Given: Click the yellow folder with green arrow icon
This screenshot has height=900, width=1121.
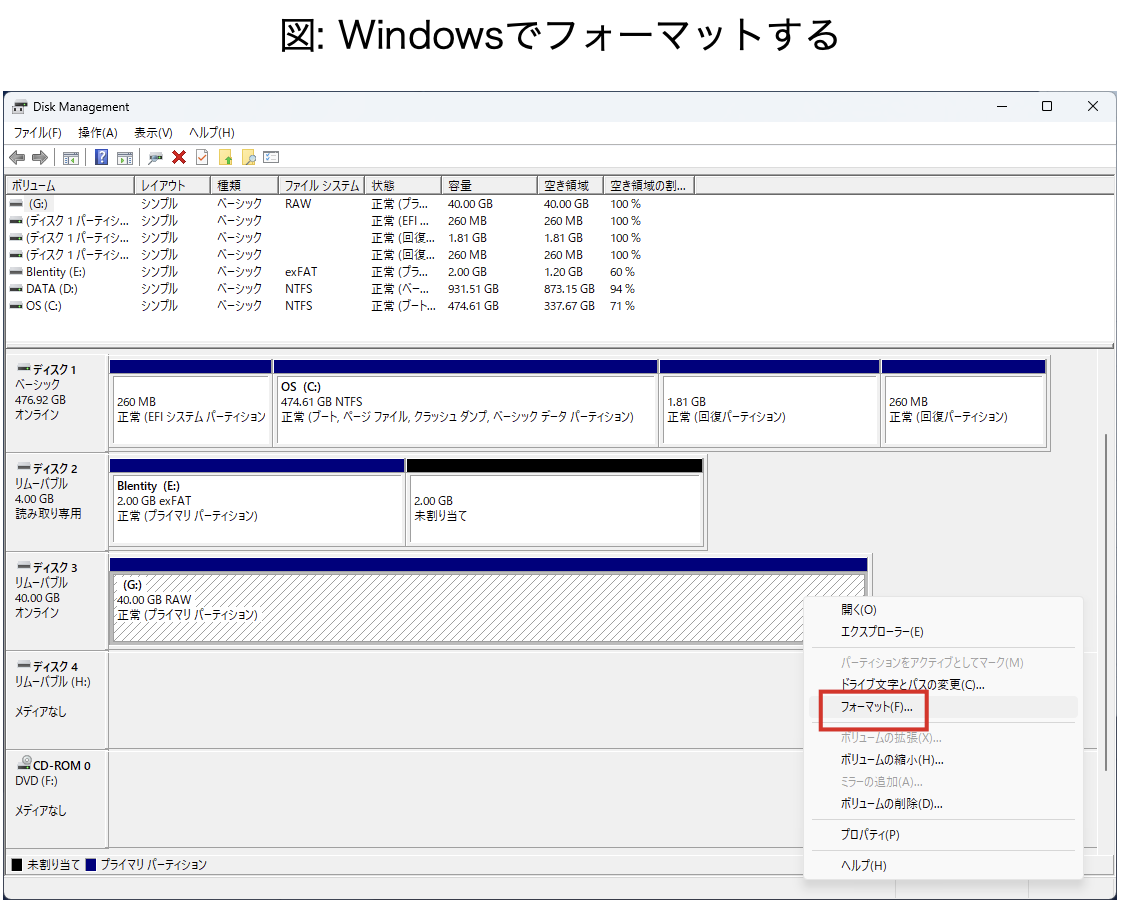Looking at the screenshot, I should tap(225, 157).
